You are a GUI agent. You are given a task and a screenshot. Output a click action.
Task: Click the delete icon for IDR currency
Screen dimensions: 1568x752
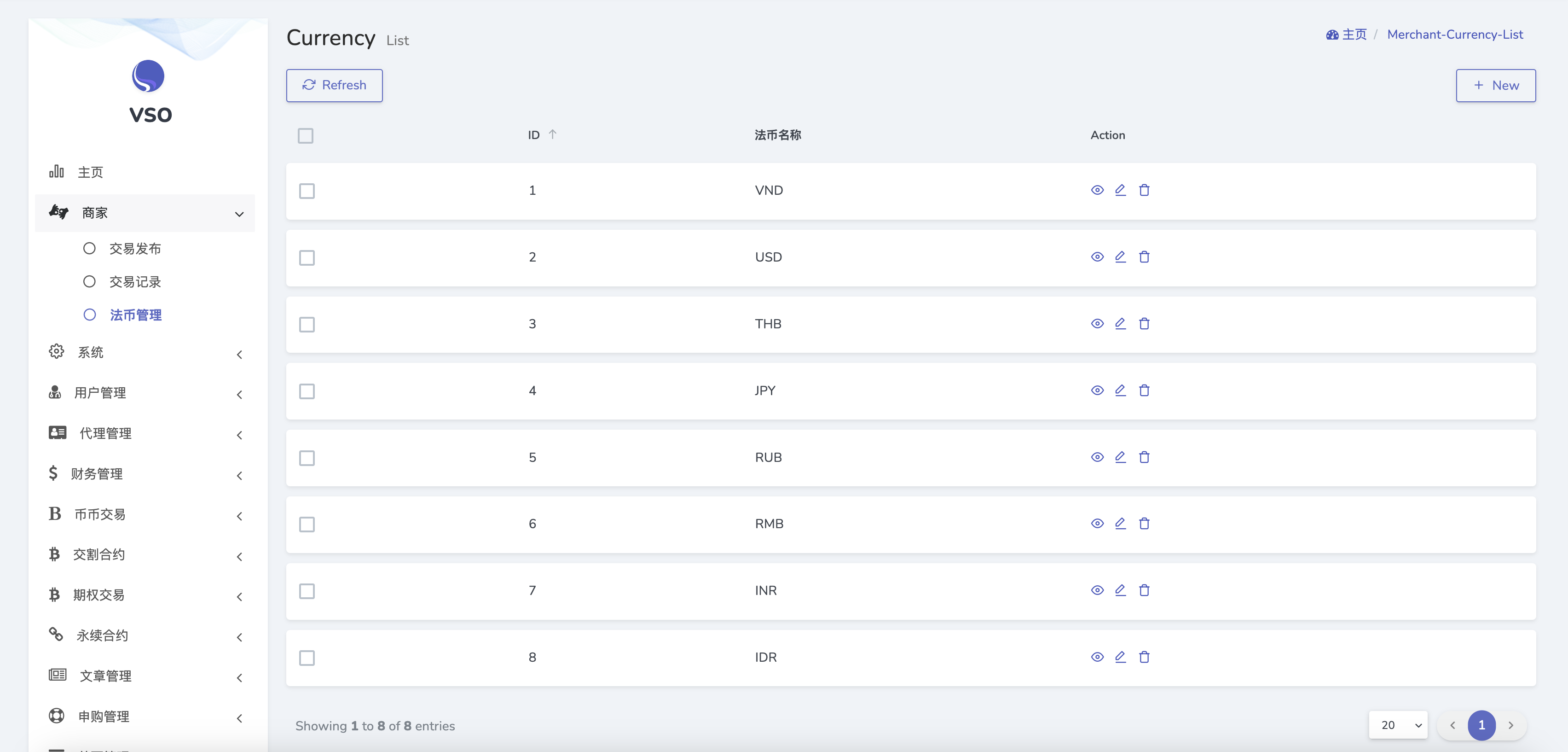[1144, 656]
